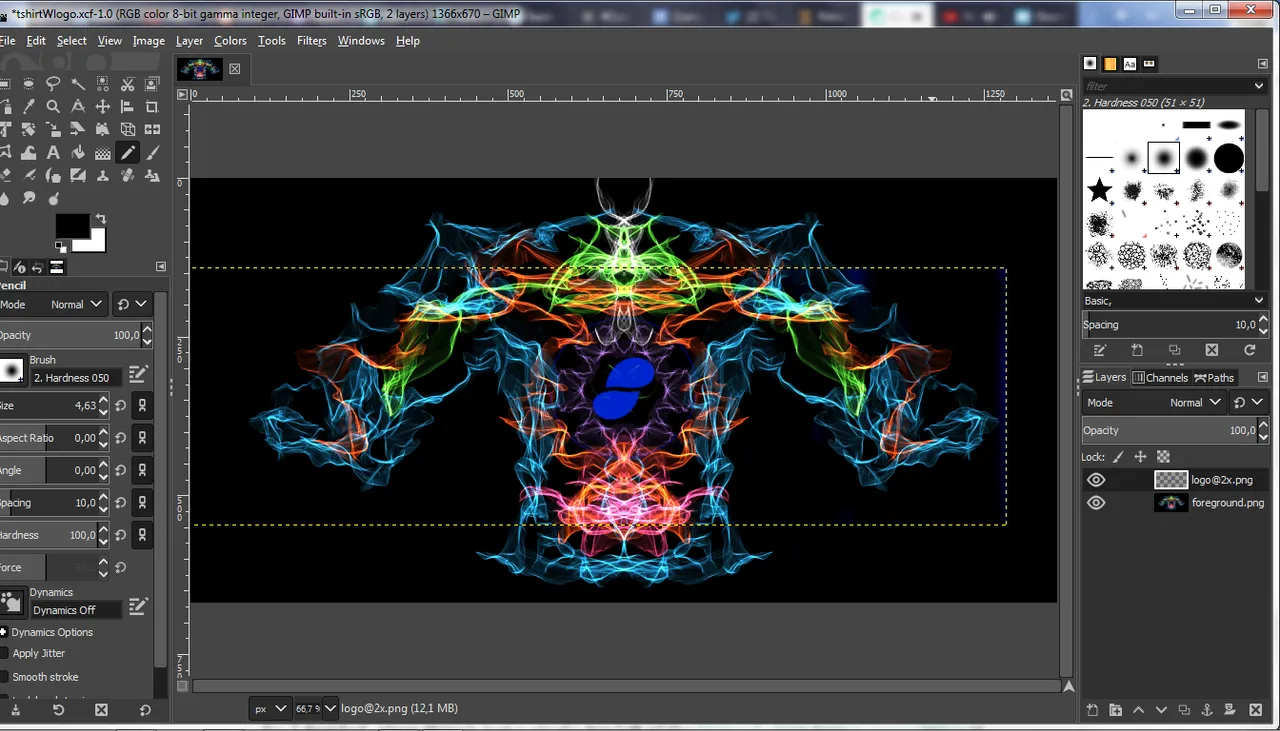Select the Select by Color tool
The width and height of the screenshot is (1280, 731).
103,84
